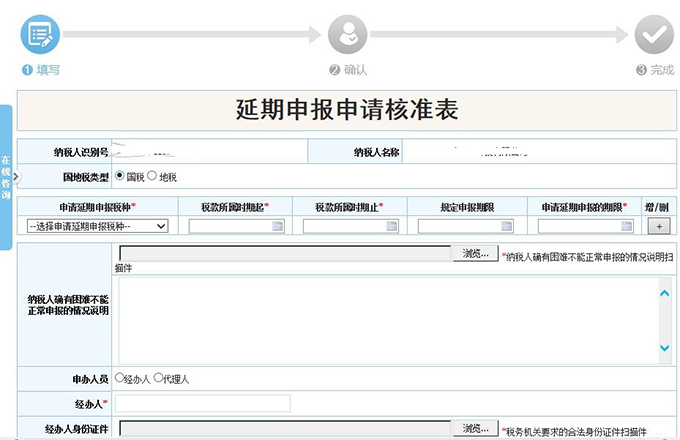Viewport: 680px width, 440px height.
Task: Click the 填写 step one circle icon
Action: 40,35
